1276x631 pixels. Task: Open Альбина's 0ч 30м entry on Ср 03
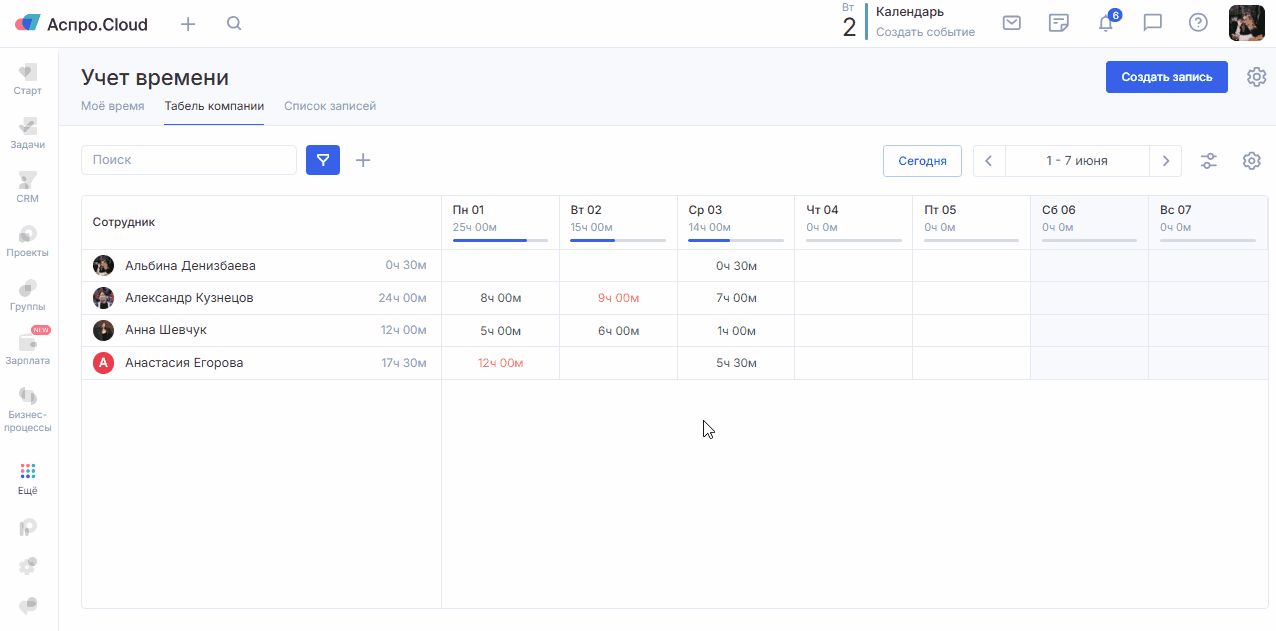point(736,266)
